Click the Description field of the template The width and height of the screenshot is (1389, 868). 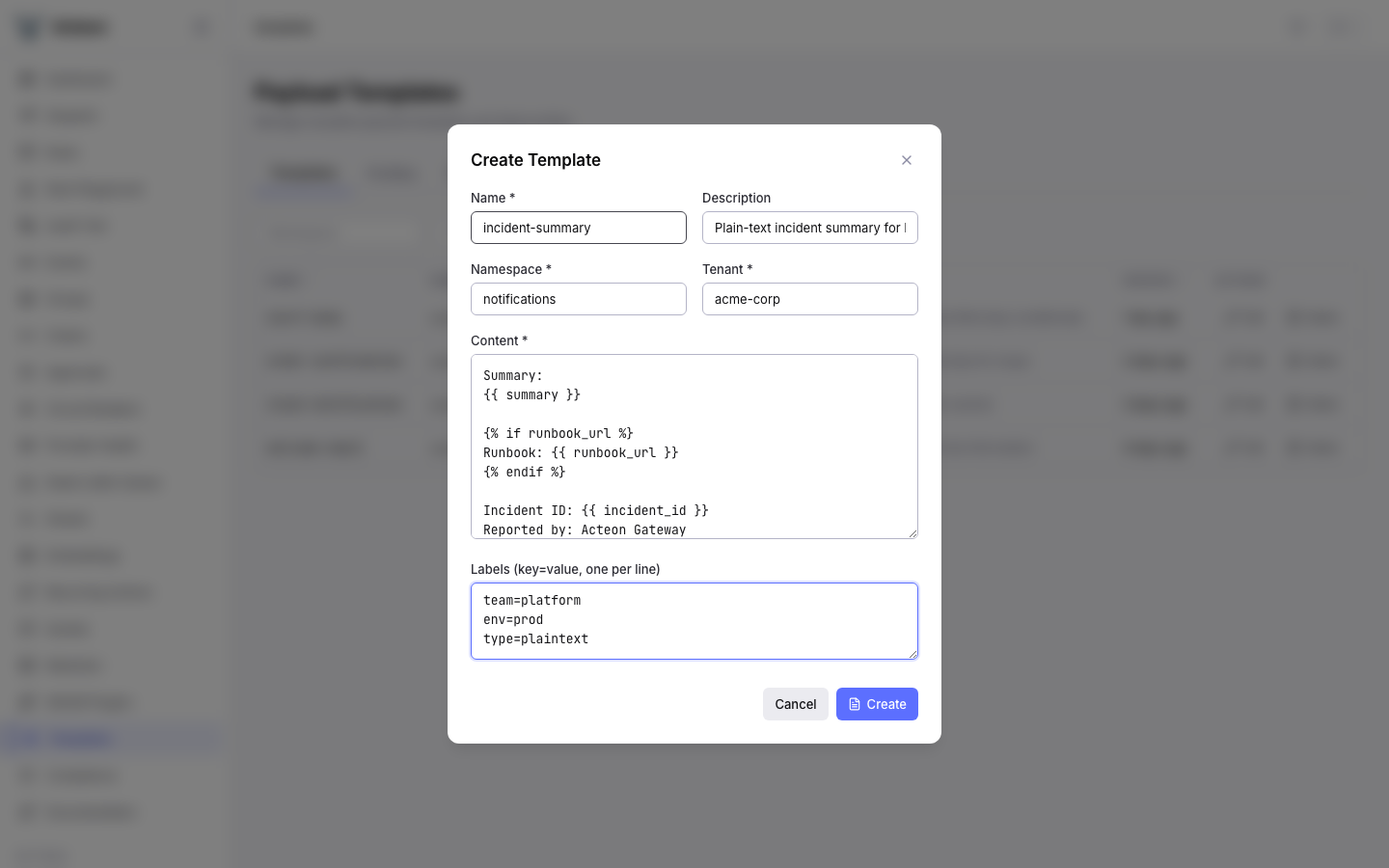point(810,228)
